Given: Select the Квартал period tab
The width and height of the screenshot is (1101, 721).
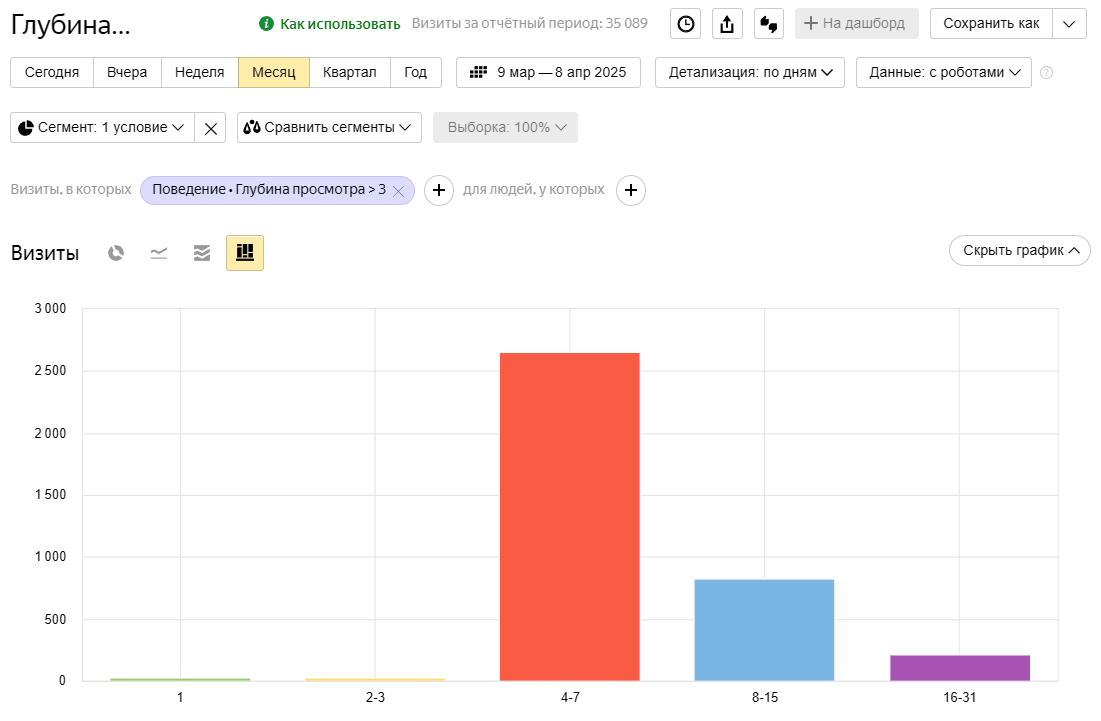Looking at the screenshot, I should pos(349,73).
